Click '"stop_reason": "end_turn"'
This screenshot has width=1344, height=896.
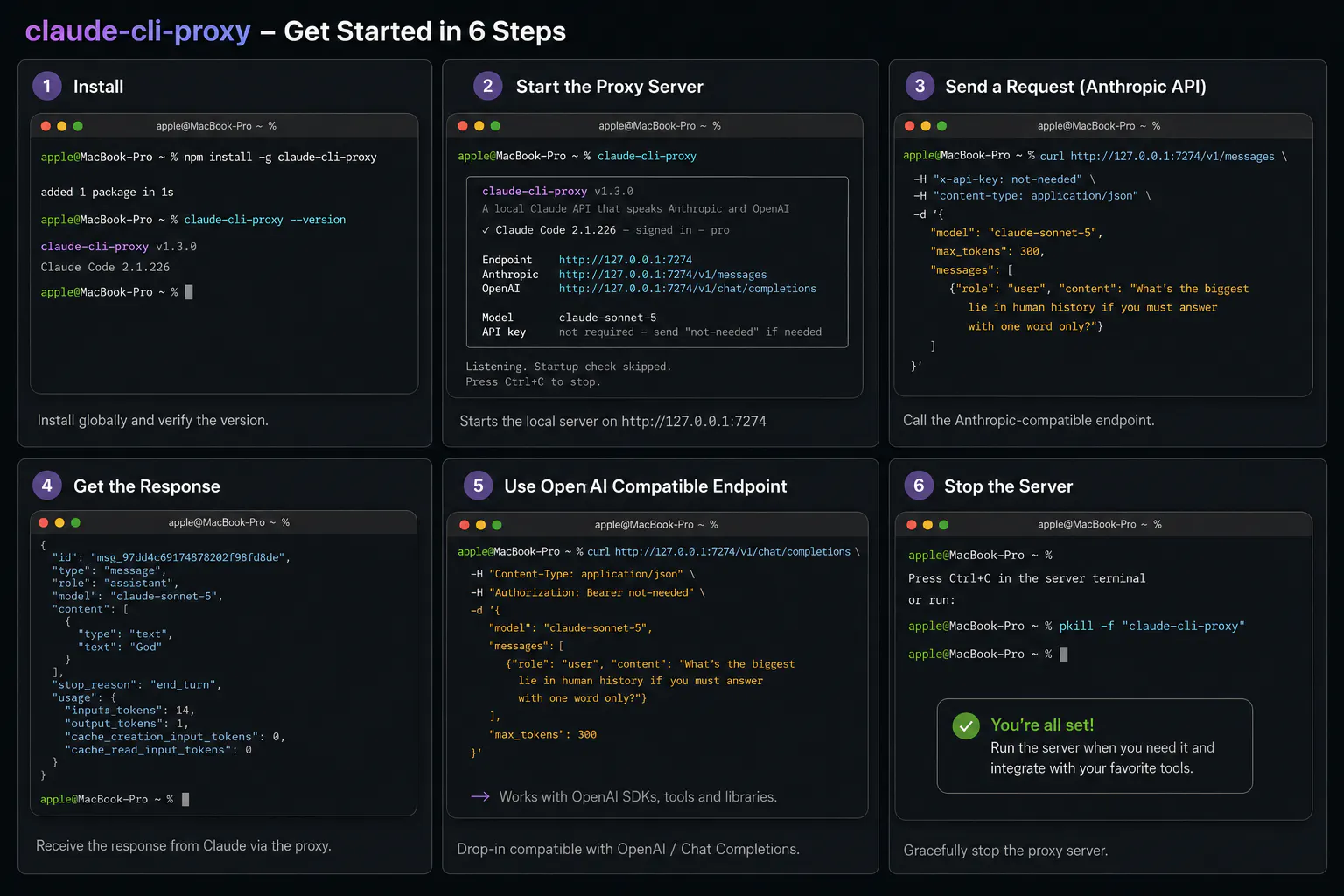point(136,685)
